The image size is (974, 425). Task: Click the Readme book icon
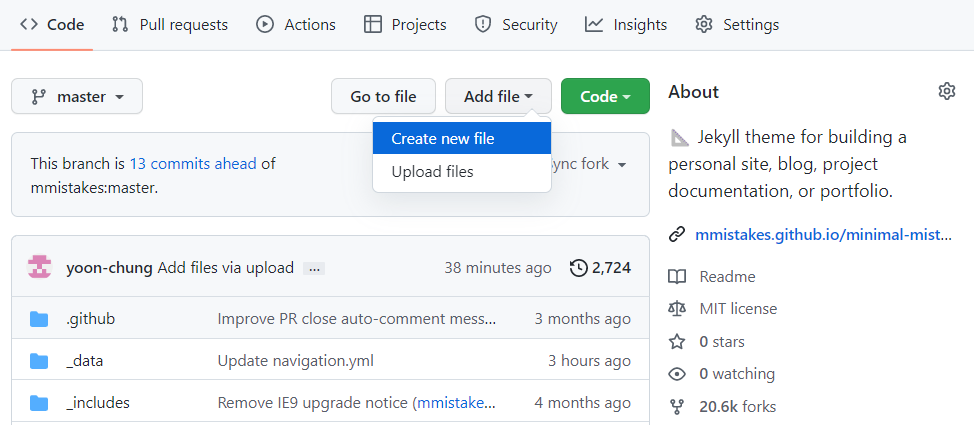tap(676, 276)
